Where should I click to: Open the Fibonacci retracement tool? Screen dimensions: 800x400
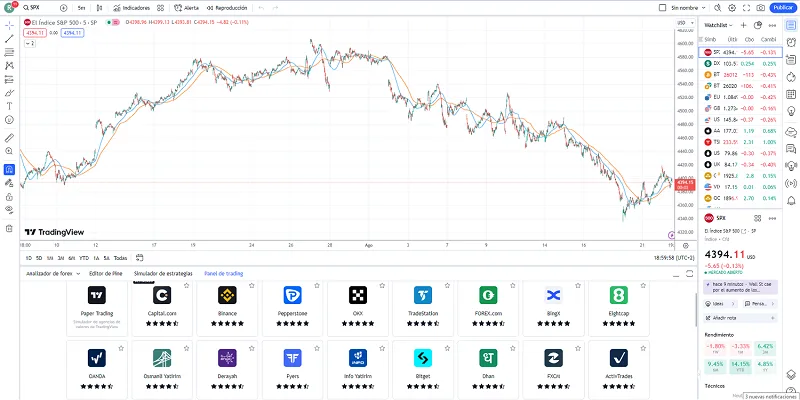pos(9,53)
